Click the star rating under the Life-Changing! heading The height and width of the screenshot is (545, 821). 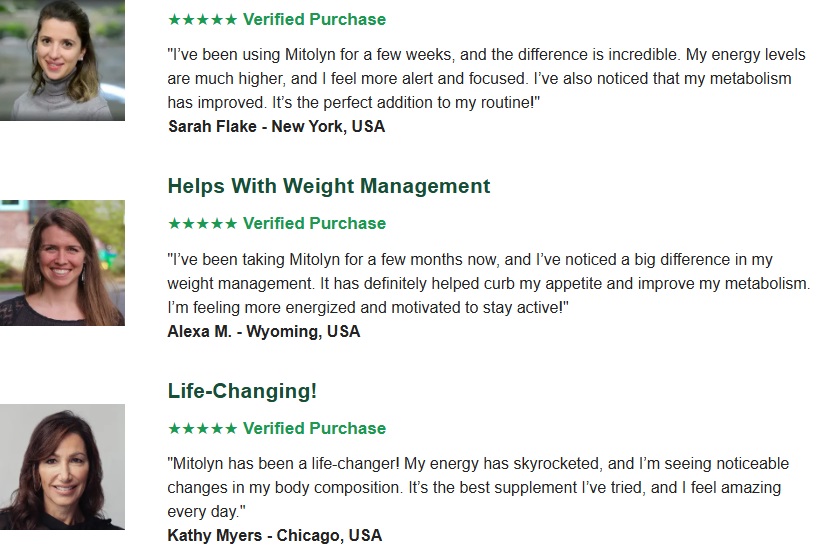(x=202, y=428)
